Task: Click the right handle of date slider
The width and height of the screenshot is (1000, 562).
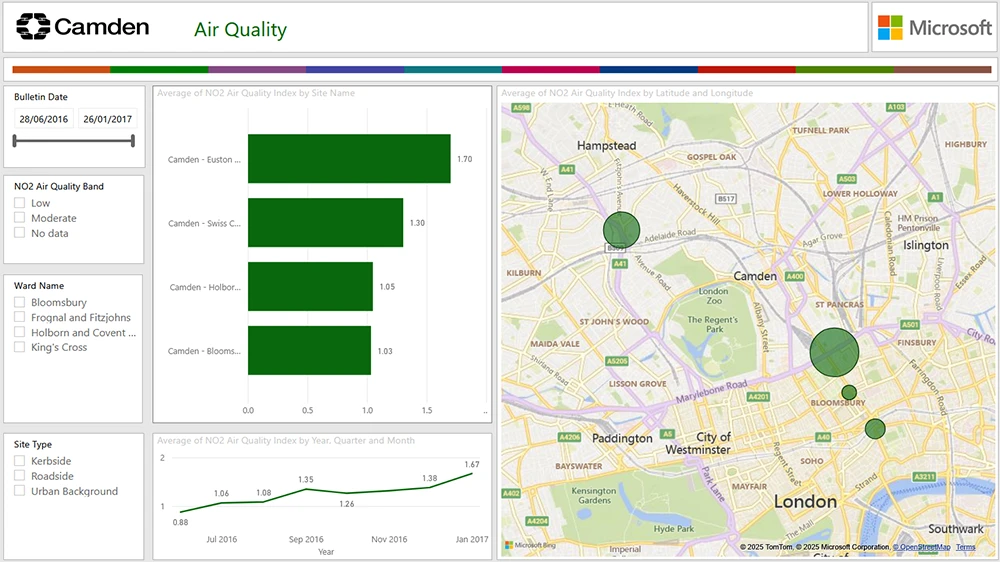Action: coord(133,140)
